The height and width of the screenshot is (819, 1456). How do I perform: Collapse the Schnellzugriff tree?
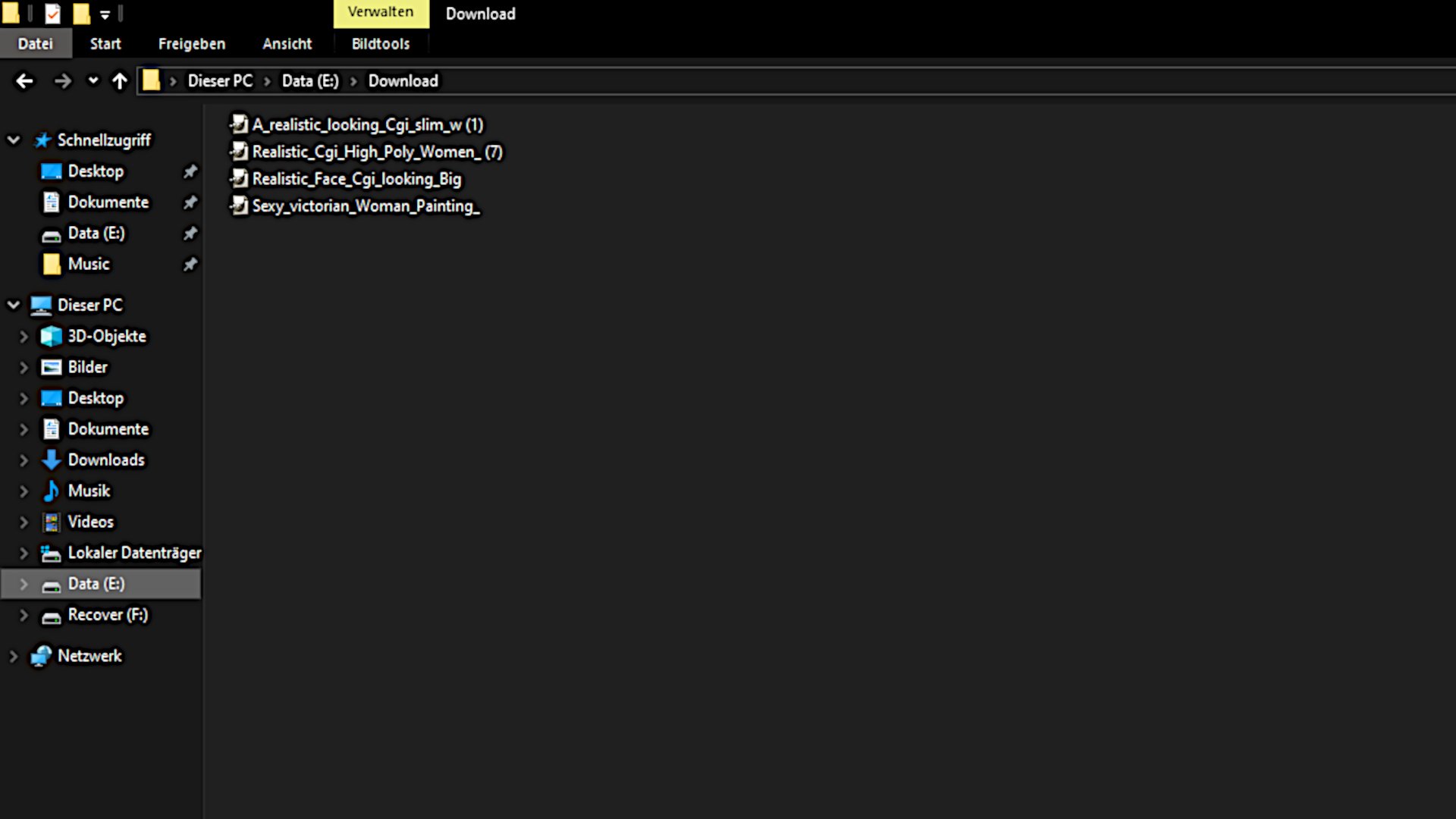tap(14, 140)
